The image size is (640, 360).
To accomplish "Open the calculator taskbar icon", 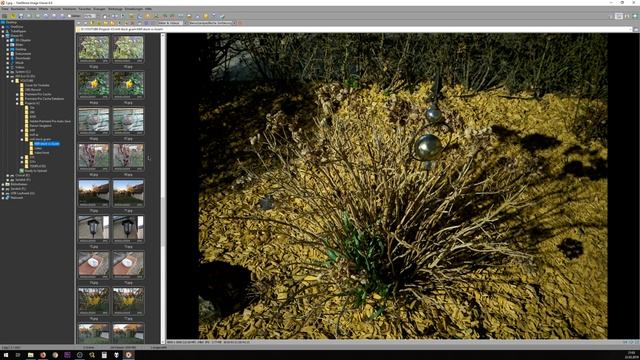I will point(104,355).
